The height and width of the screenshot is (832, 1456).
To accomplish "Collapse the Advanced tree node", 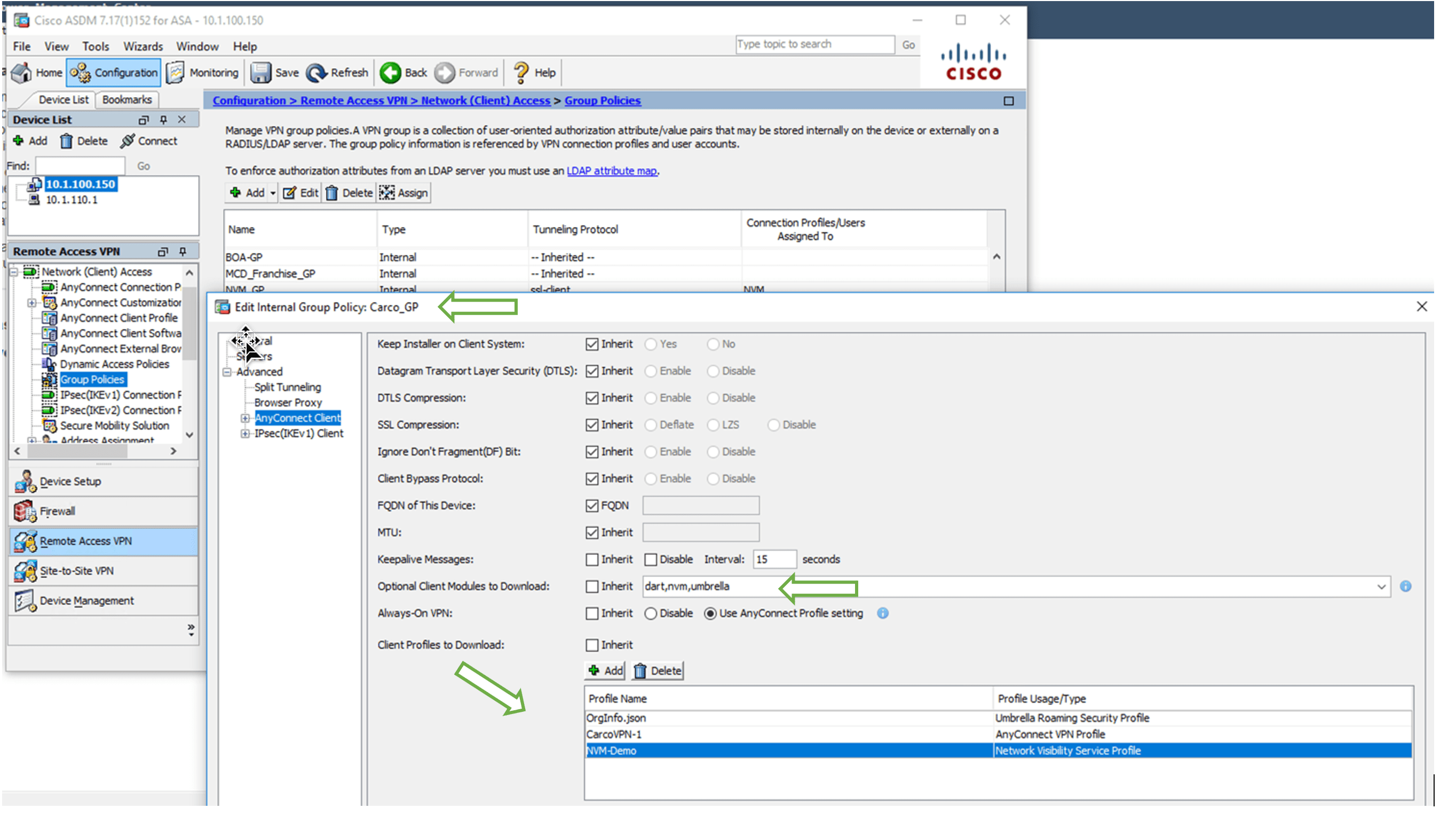I will tap(227, 372).
